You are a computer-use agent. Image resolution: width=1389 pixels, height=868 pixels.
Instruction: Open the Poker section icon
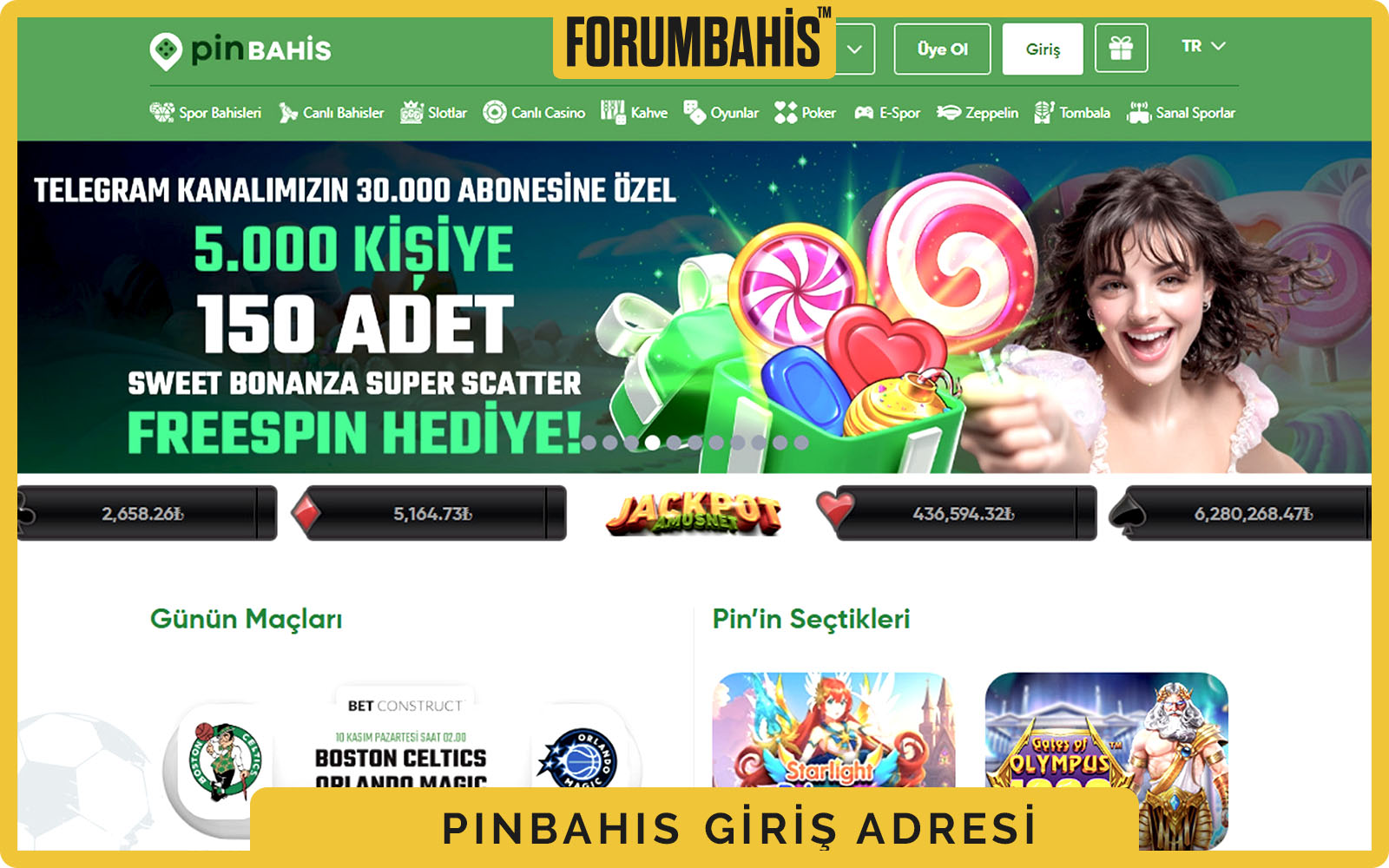pyautogui.click(x=786, y=112)
